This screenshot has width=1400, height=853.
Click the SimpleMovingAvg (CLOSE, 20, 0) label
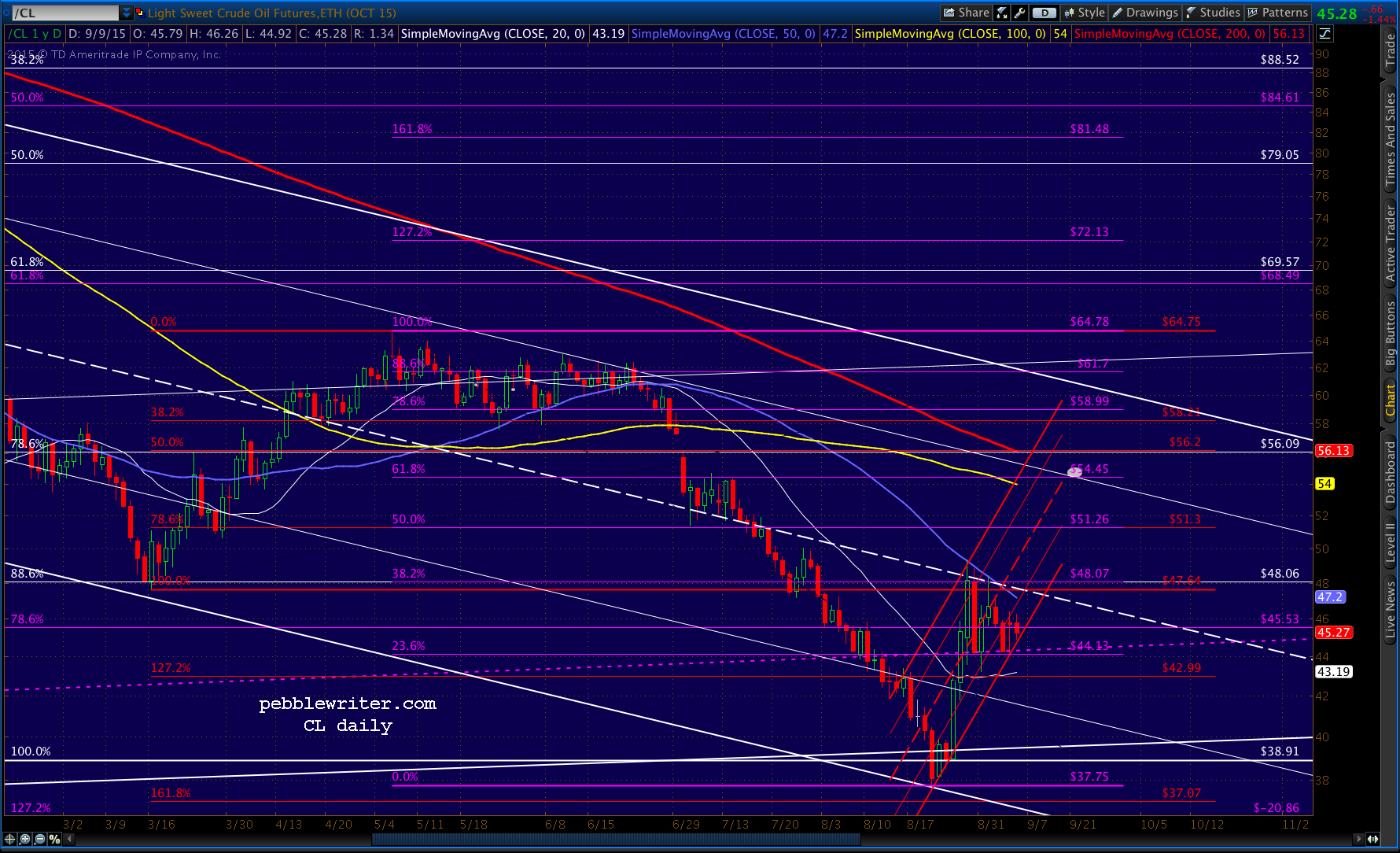point(493,33)
